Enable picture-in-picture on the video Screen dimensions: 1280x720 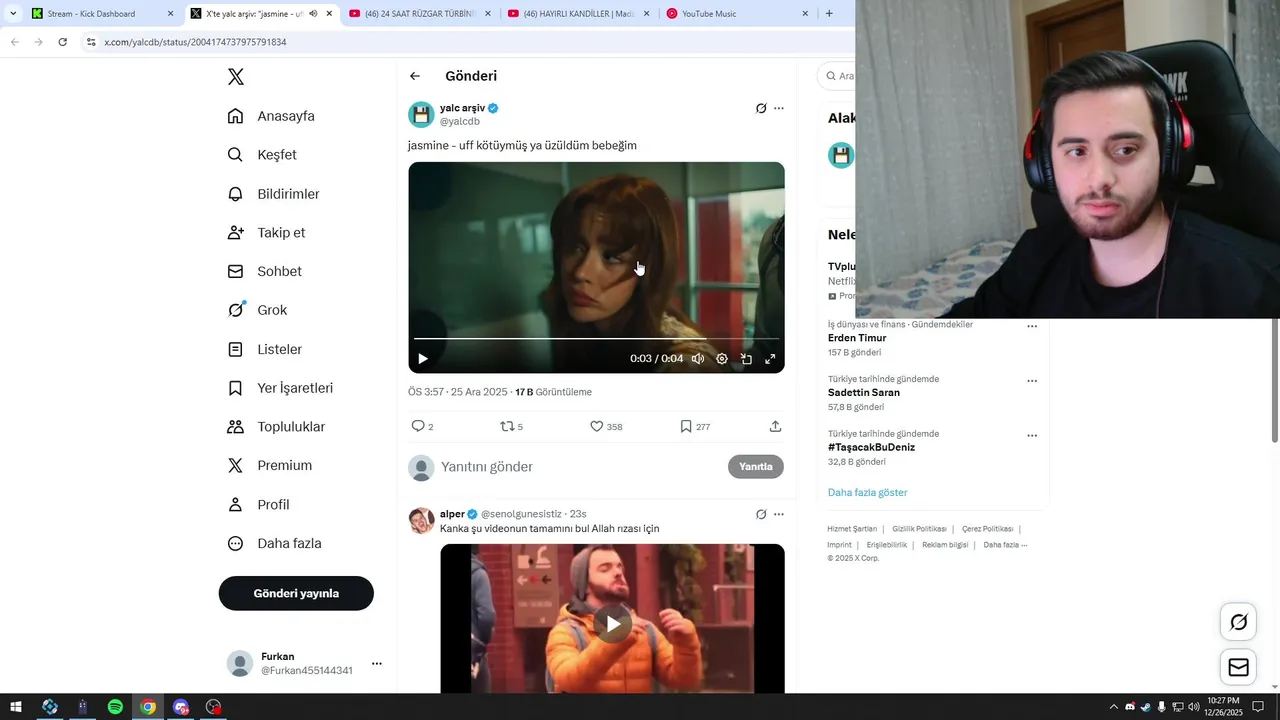746,358
